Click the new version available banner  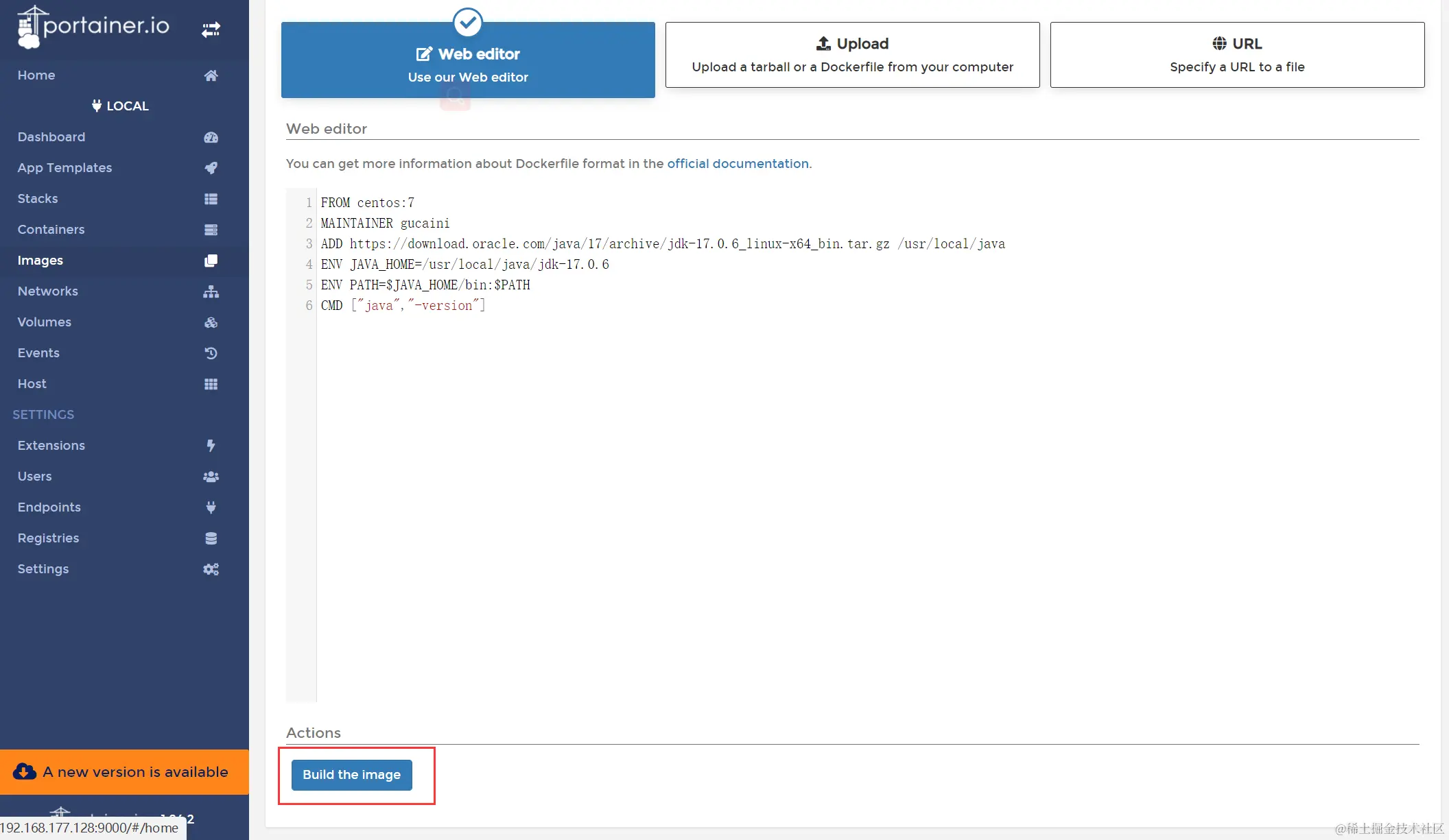124,772
